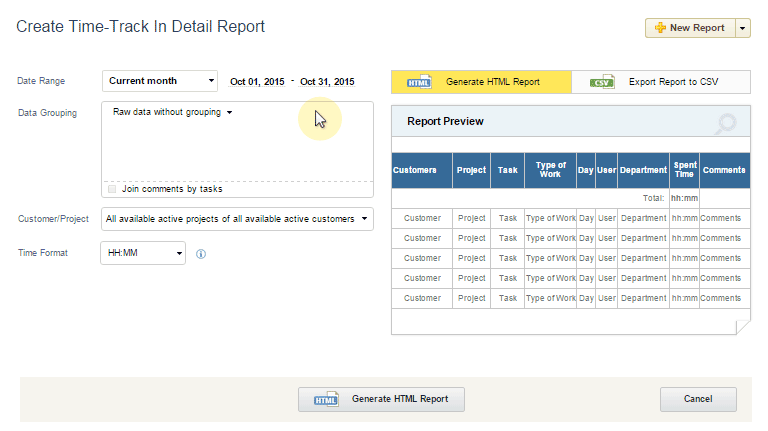Select the Oct 31, 2015 end date
This screenshot has width=768, height=431.
[x=327, y=82]
